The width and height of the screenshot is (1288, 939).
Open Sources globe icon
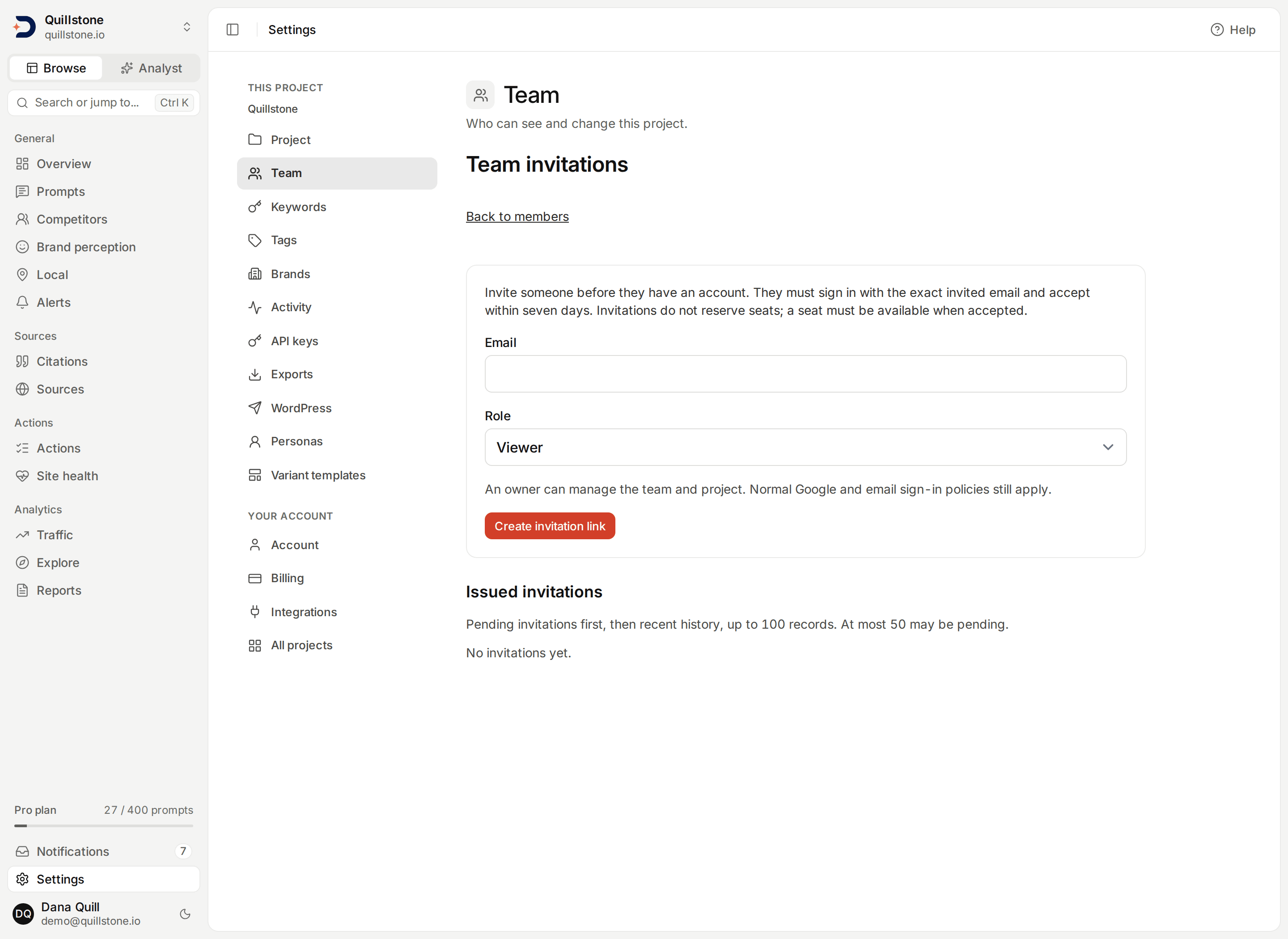(22, 389)
